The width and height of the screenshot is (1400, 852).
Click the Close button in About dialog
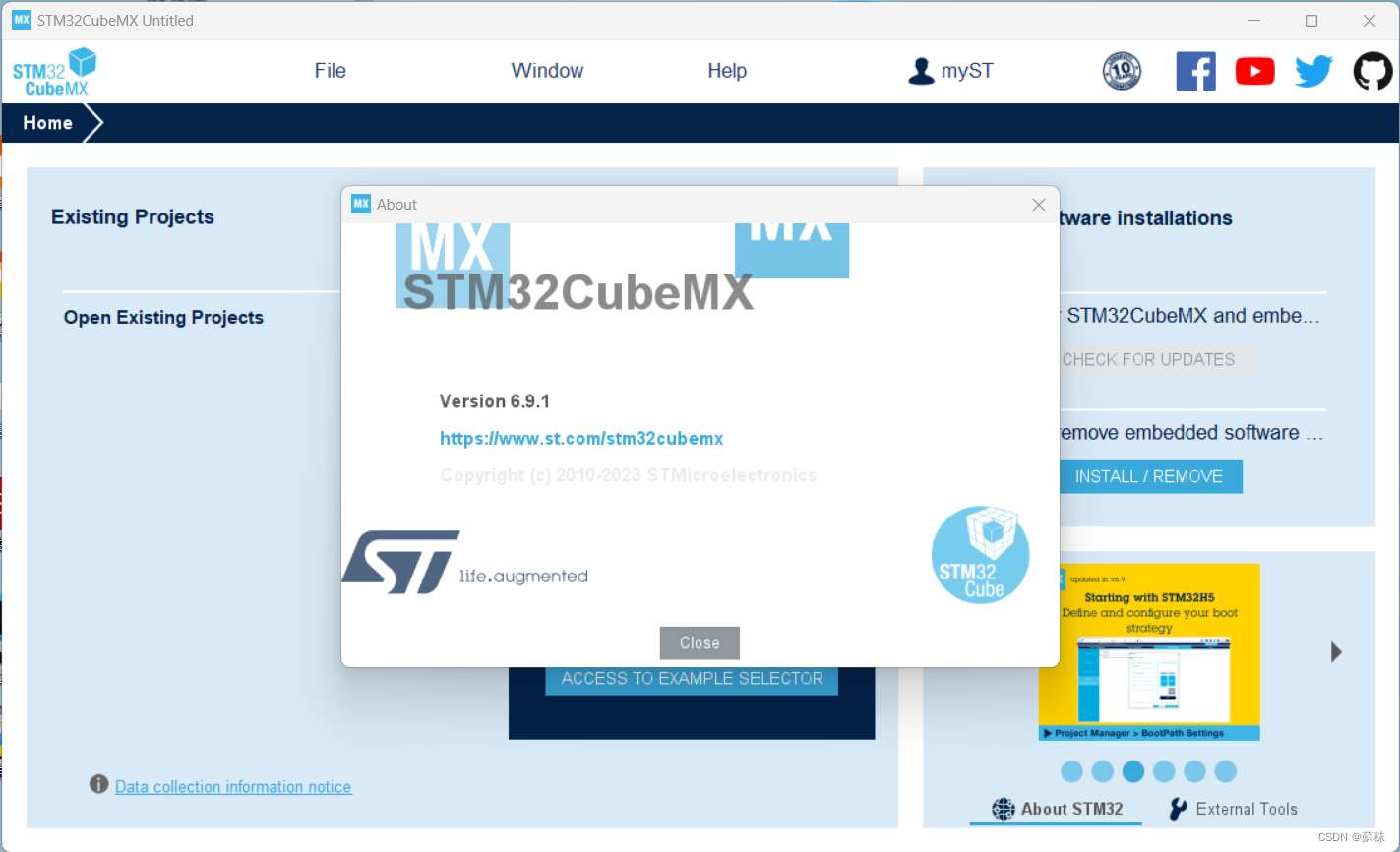point(700,642)
